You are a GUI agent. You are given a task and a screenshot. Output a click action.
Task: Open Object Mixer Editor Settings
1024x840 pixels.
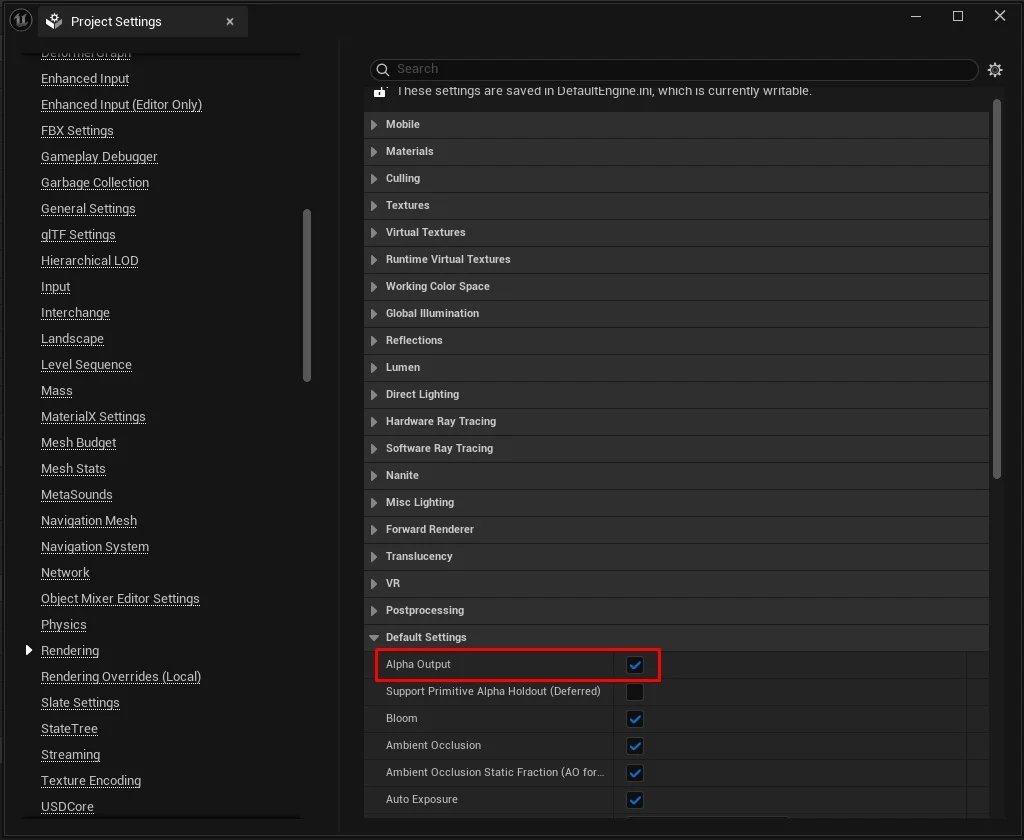120,600
